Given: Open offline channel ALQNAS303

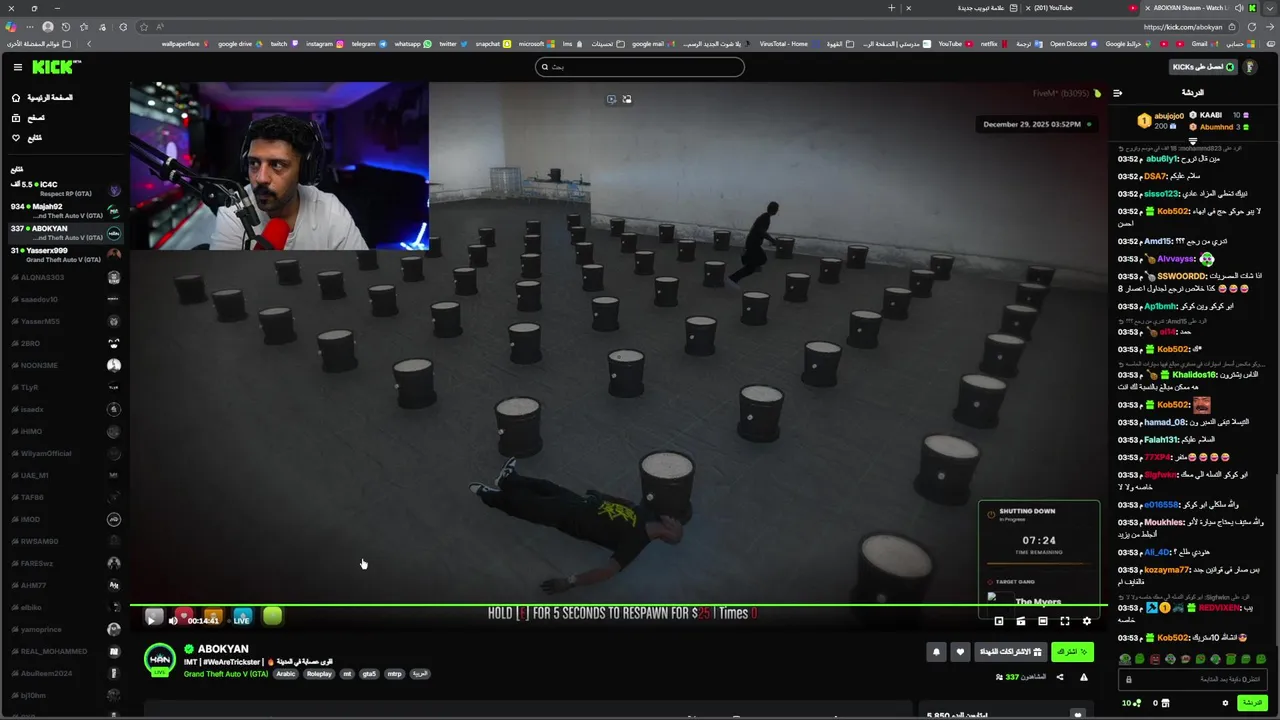Looking at the screenshot, I should pos(65,277).
